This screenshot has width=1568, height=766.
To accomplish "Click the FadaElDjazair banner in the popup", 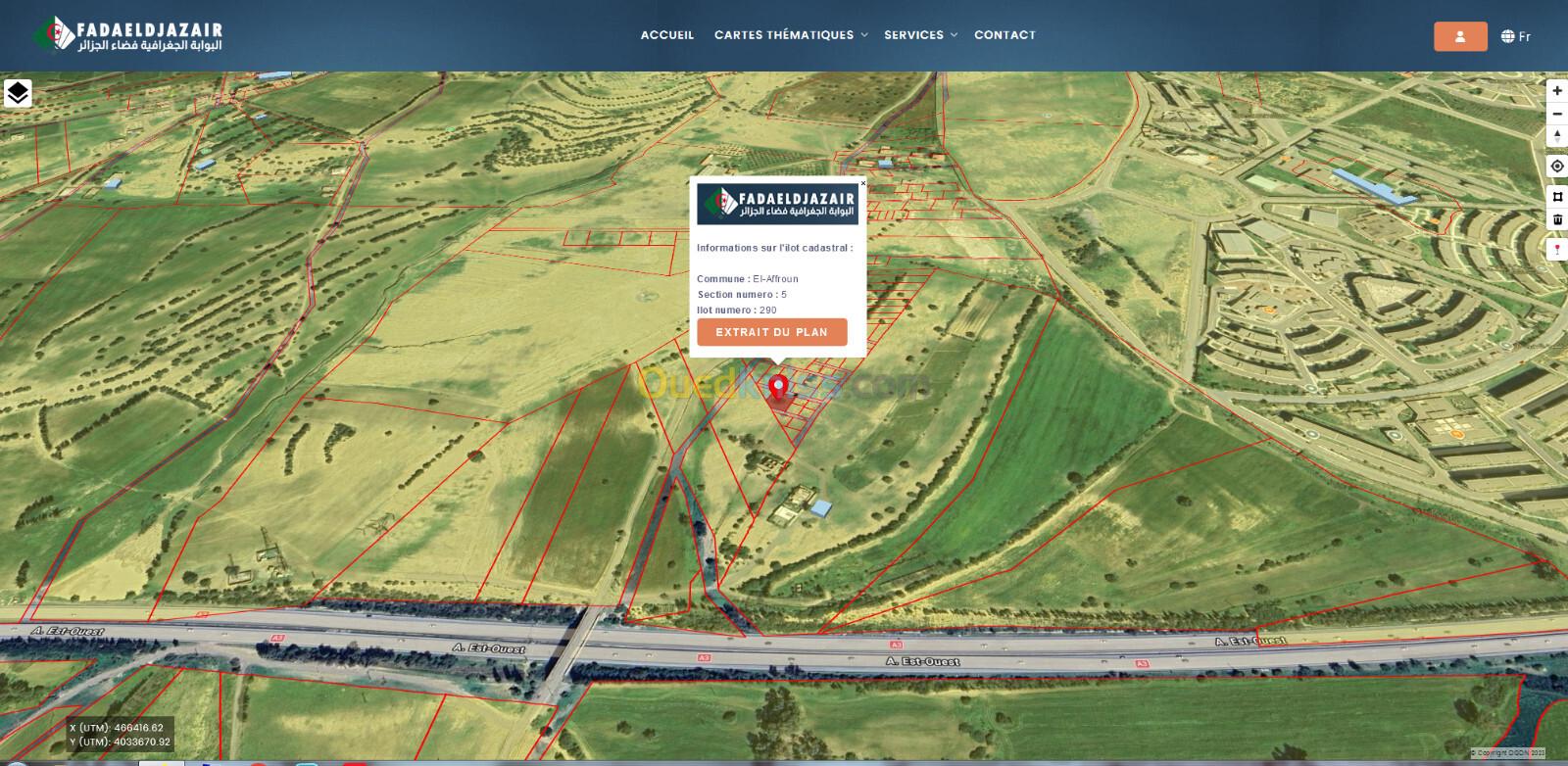I will 777,205.
